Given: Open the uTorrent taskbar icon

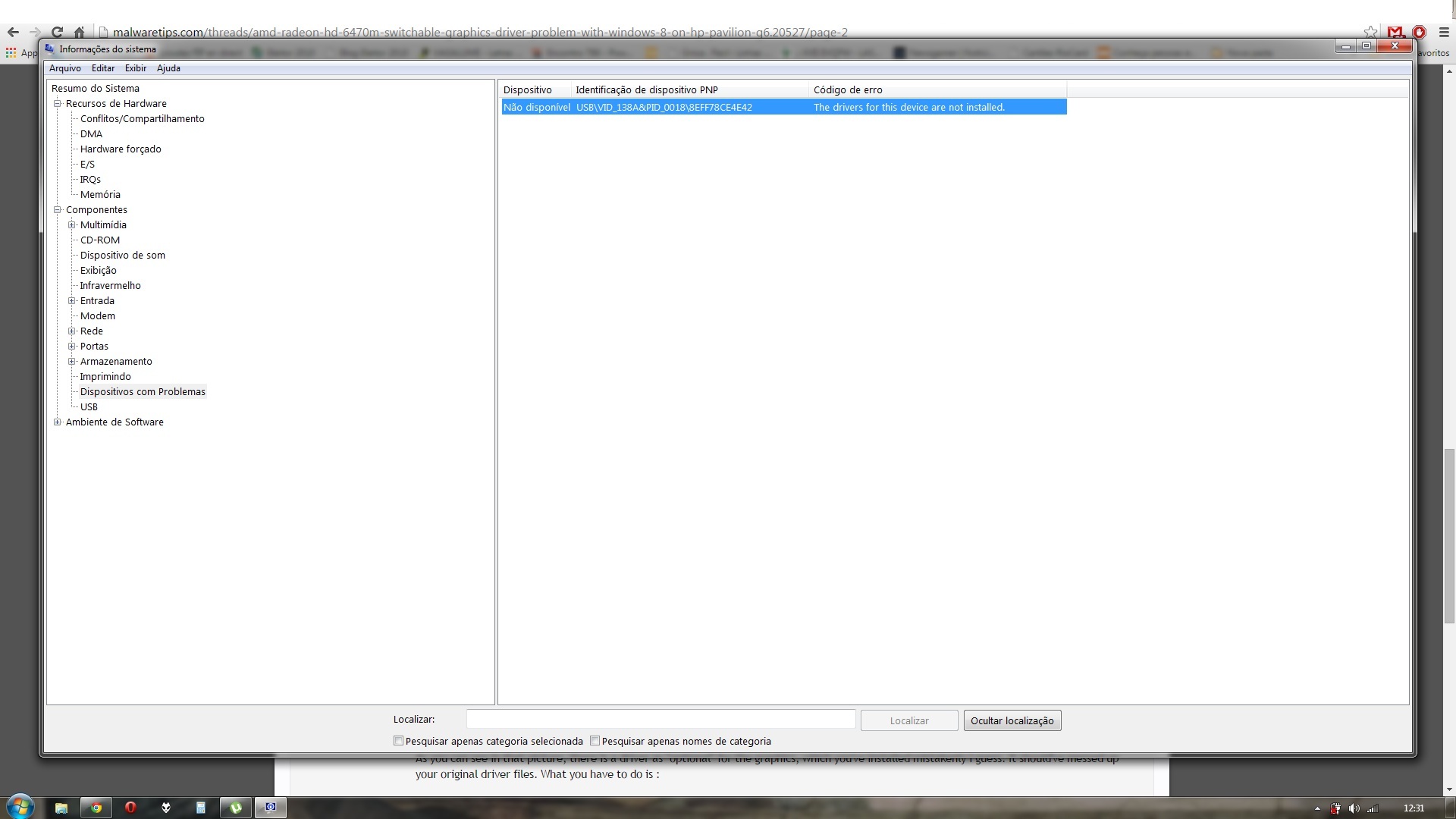Looking at the screenshot, I should coord(236,808).
